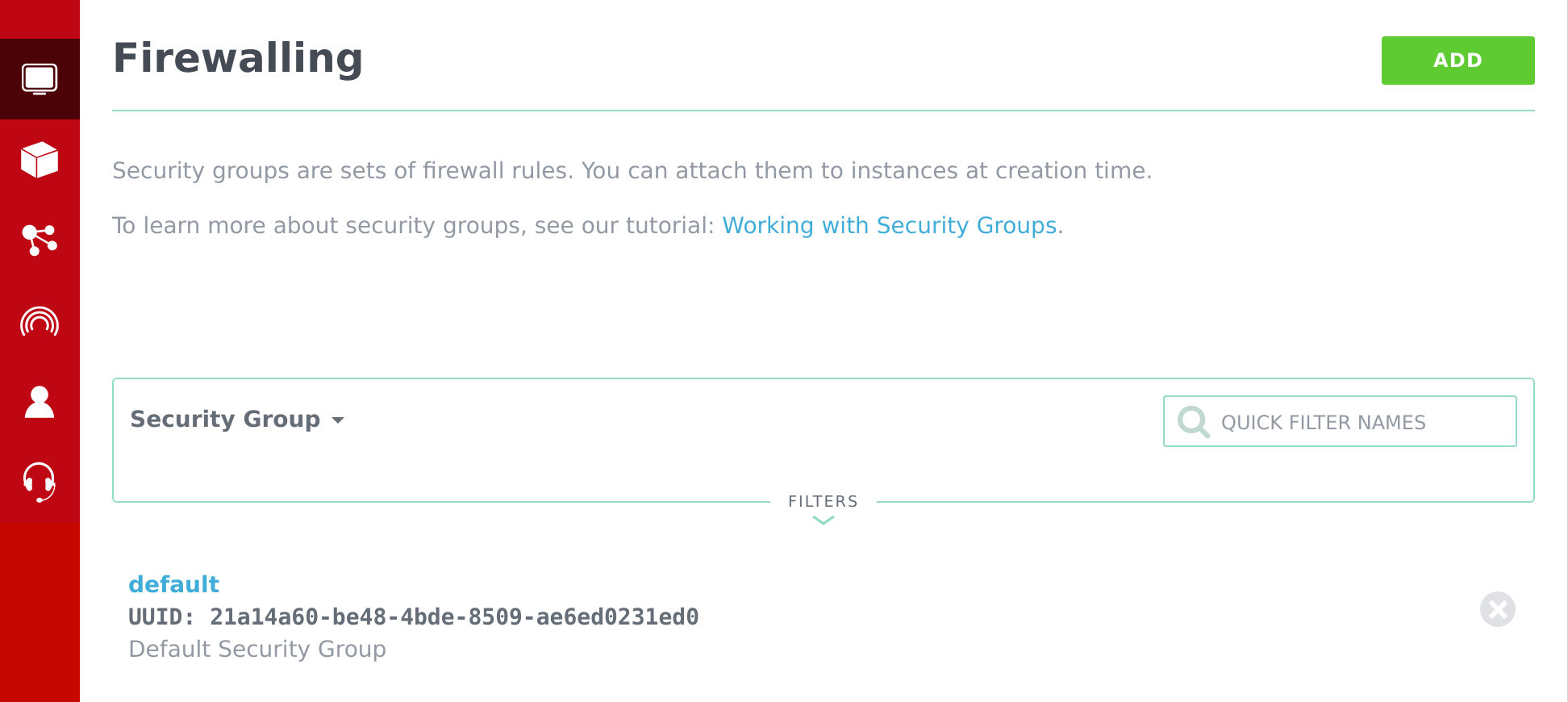1568x702 pixels.
Task: Delete the default security group
Action: click(x=1497, y=609)
